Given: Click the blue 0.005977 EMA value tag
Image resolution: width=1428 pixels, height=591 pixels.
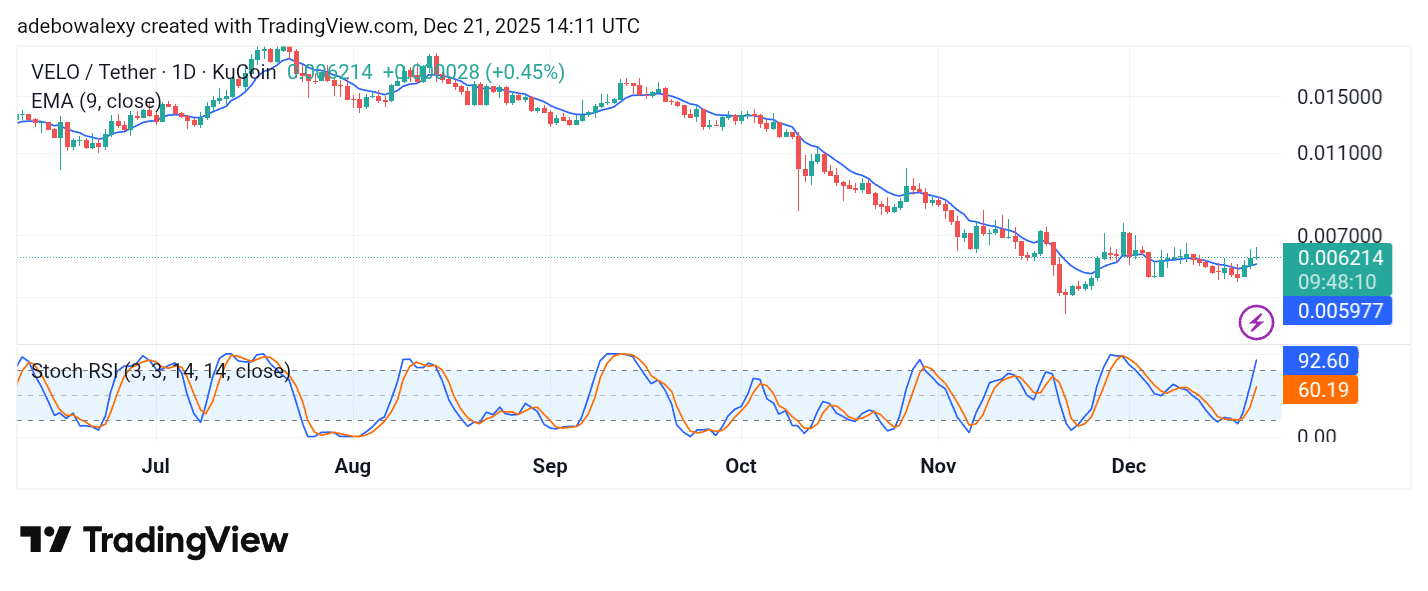Looking at the screenshot, I should tap(1340, 311).
